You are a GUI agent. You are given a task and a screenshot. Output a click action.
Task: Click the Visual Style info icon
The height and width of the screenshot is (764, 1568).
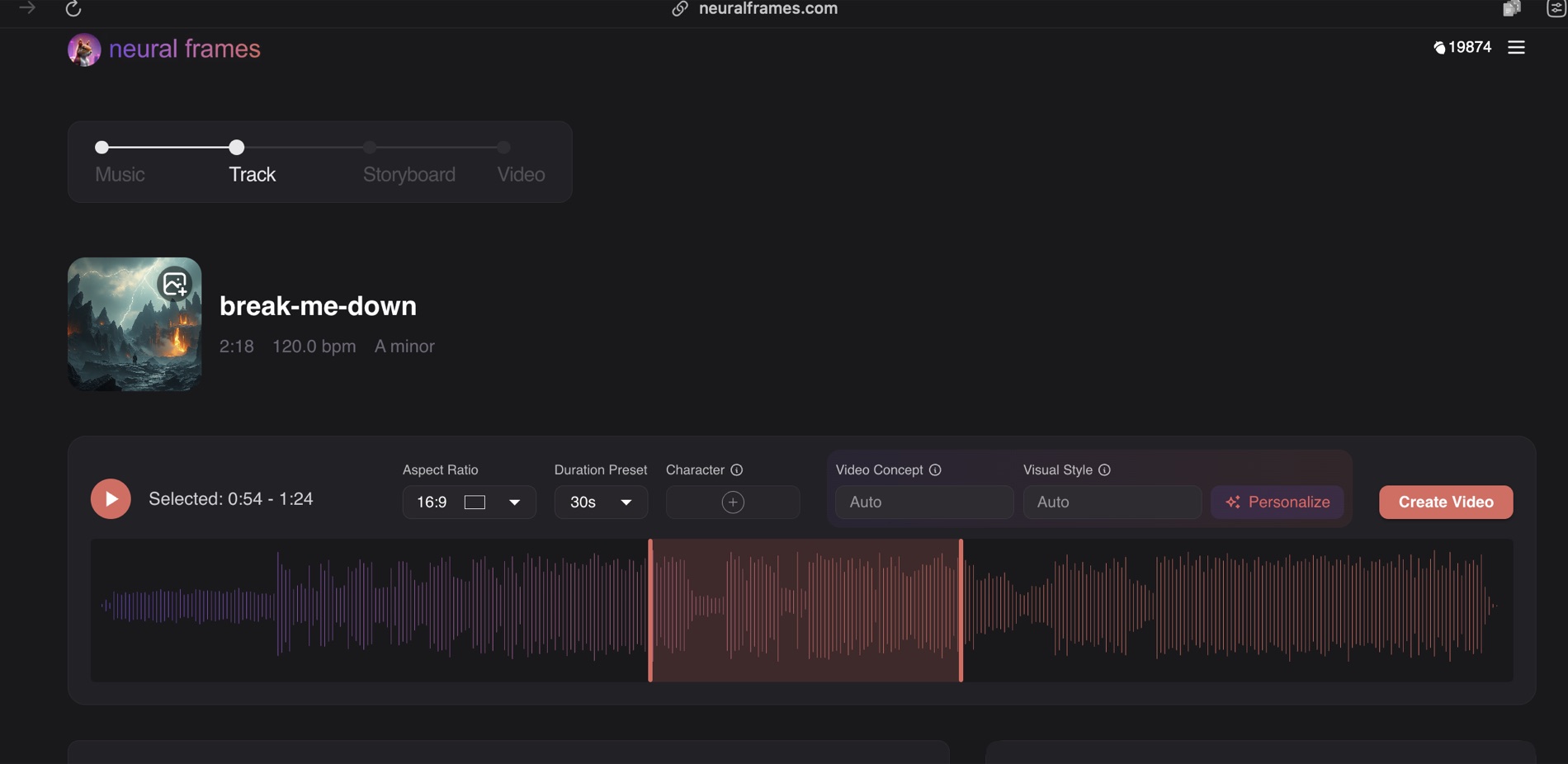1104,470
